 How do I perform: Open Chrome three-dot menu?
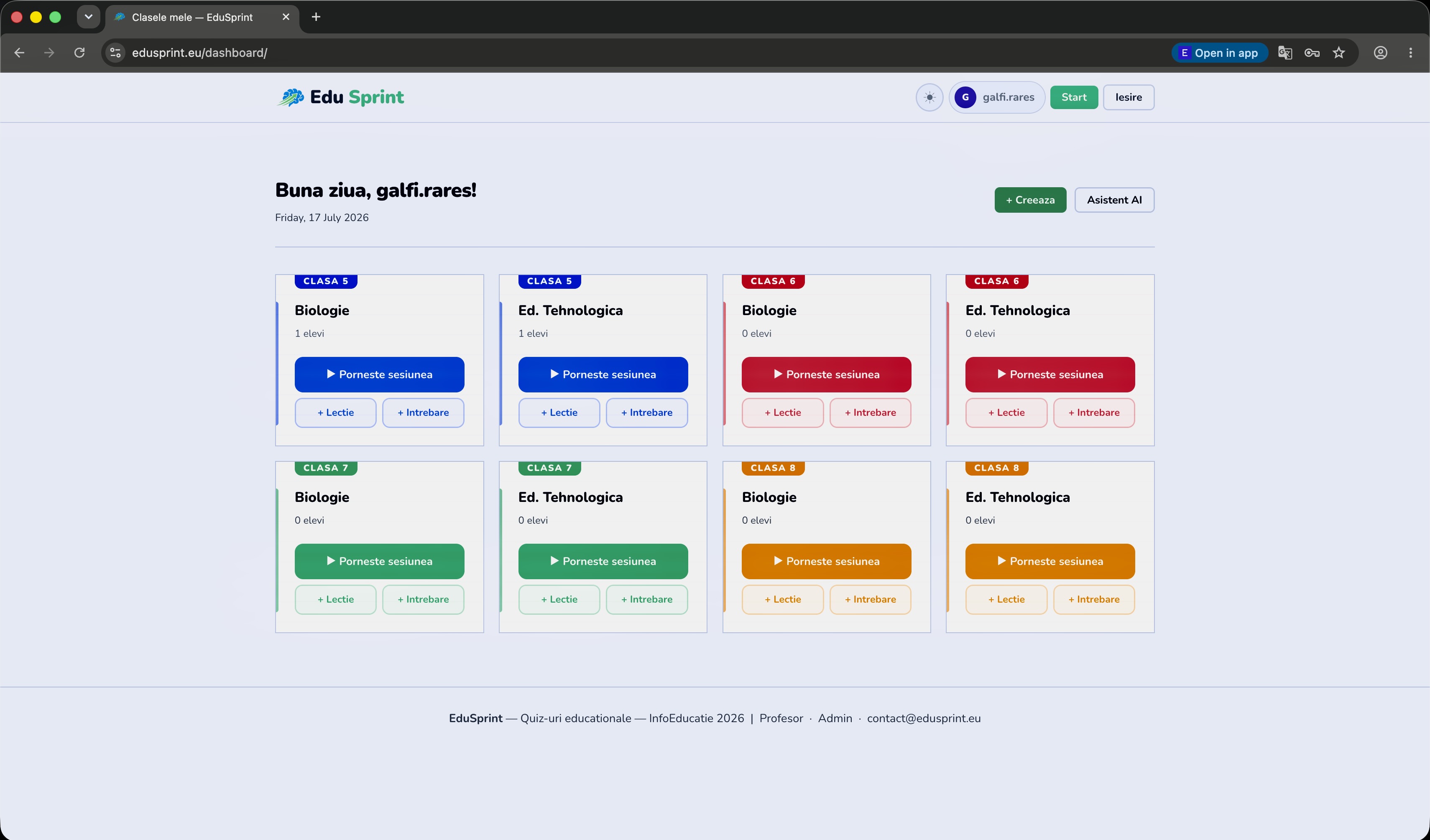[1410, 53]
